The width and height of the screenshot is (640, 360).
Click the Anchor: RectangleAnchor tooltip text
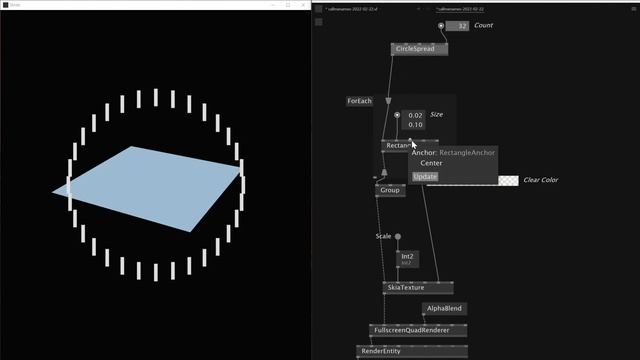(x=453, y=152)
